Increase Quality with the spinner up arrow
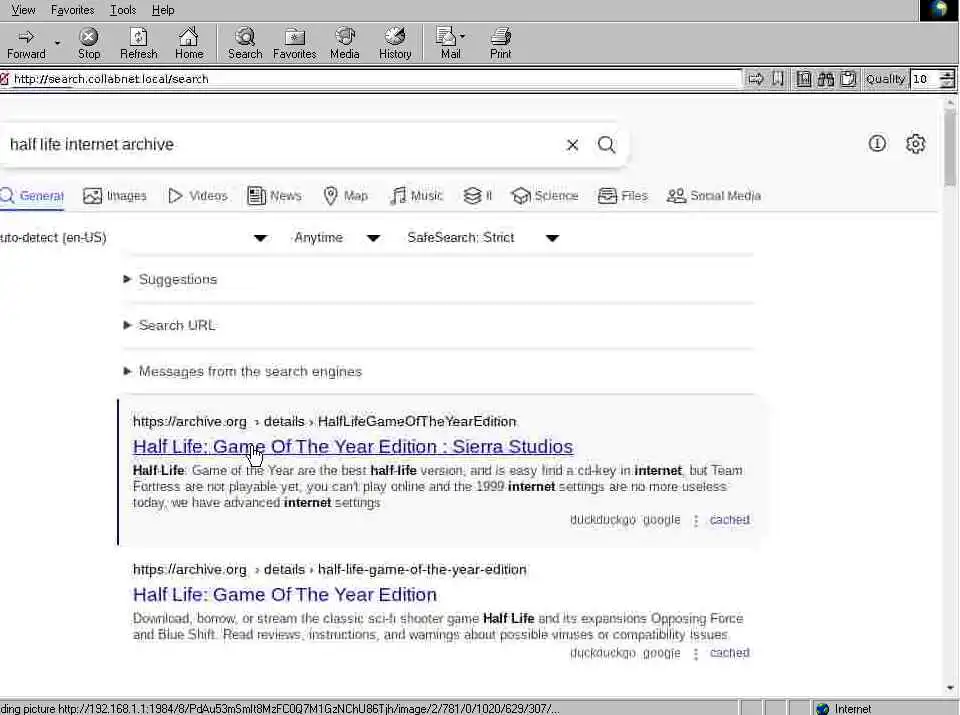960x715 pixels. [947, 75]
